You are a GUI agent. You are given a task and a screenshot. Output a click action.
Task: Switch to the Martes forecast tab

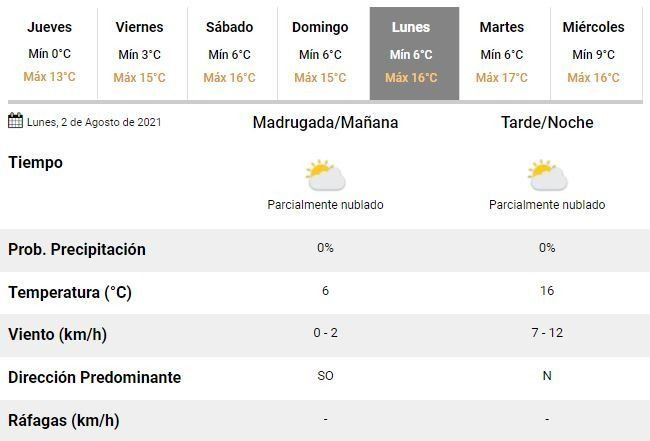501,53
